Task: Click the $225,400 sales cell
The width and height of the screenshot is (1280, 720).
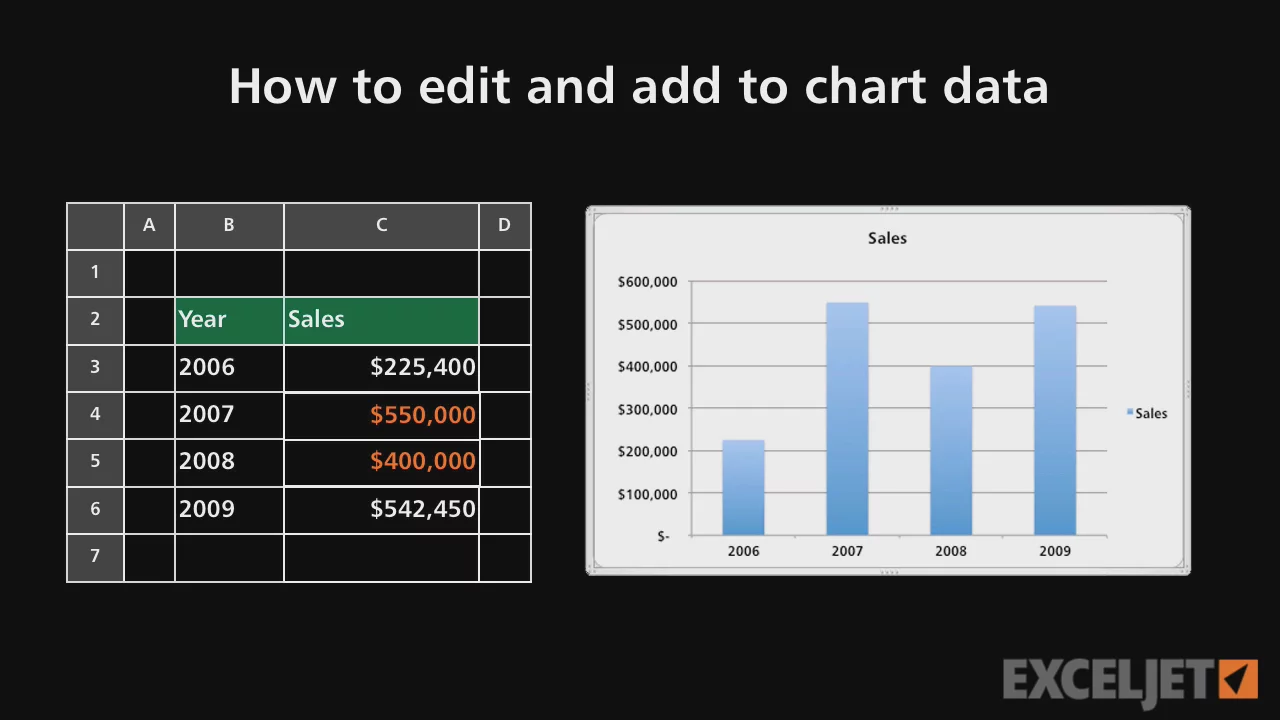Action: [381, 368]
